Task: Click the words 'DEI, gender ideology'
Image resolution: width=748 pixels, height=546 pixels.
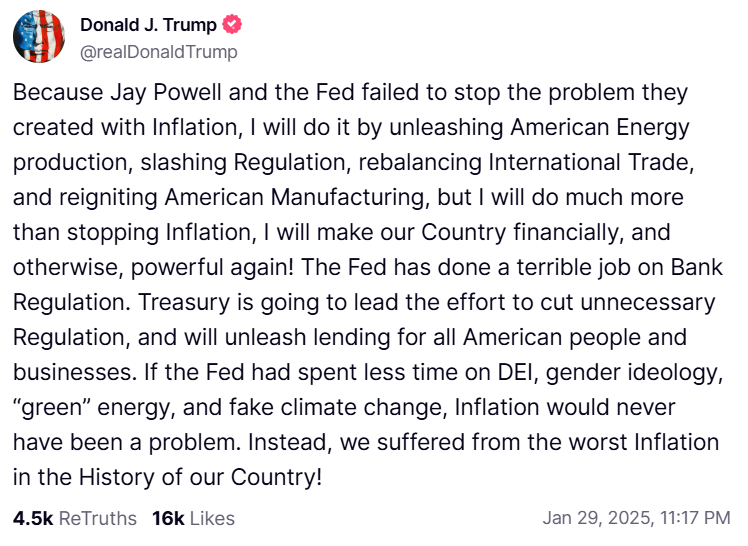Action: (x=610, y=372)
